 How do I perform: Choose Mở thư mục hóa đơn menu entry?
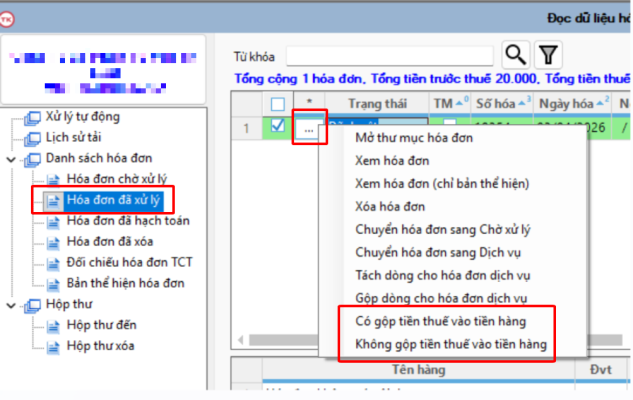tap(414, 138)
